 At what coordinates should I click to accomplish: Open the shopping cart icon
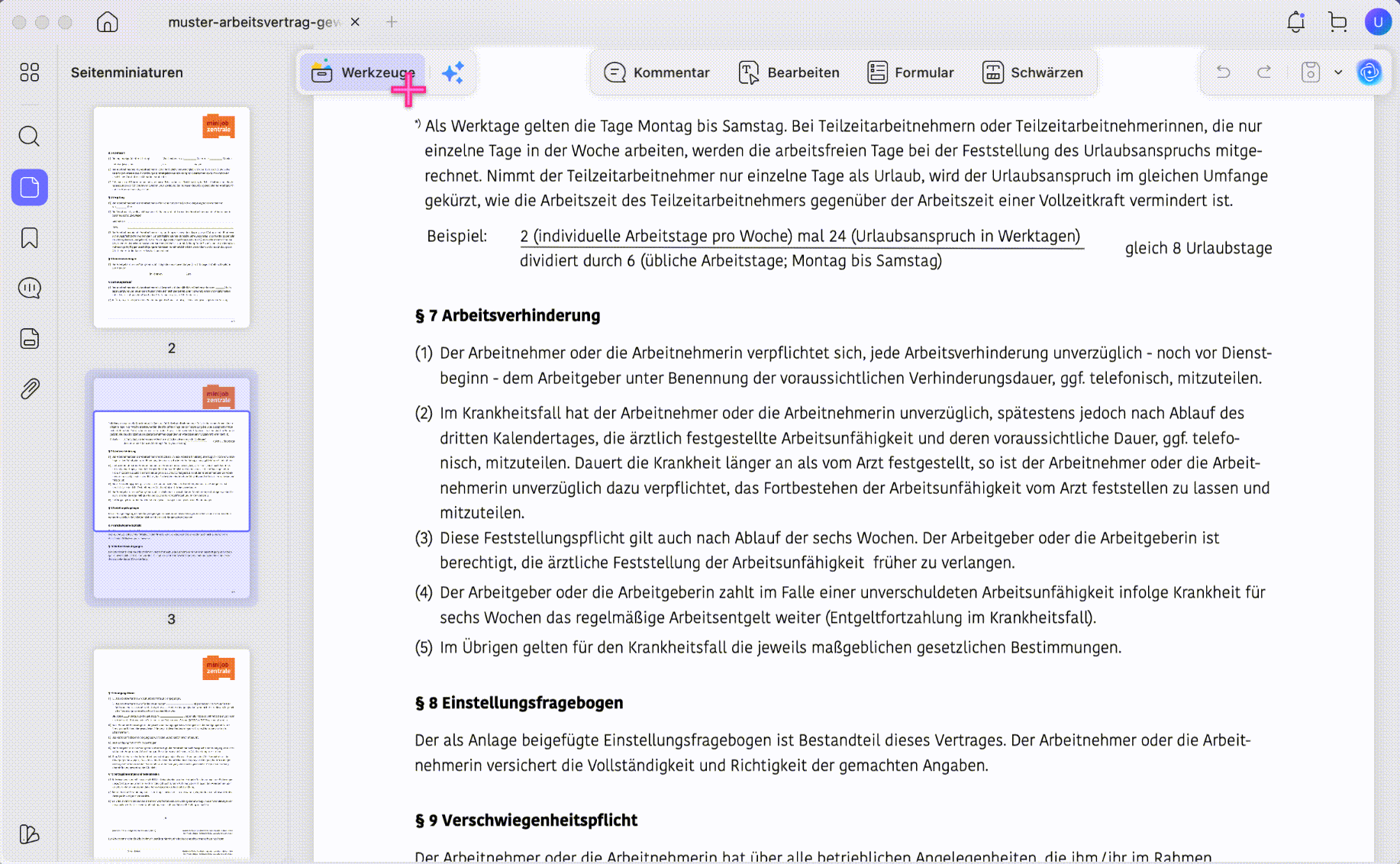[1337, 22]
